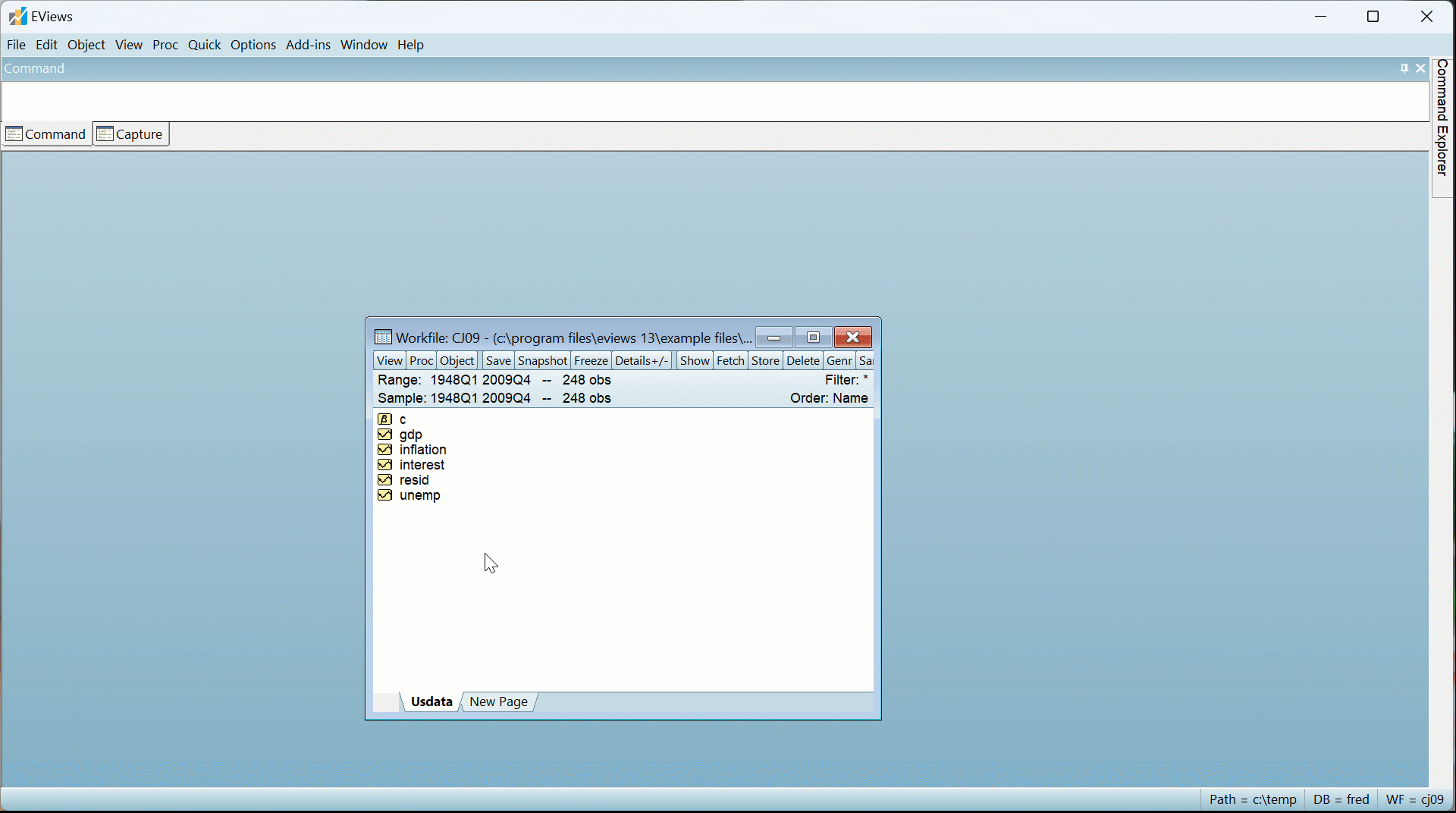The width and height of the screenshot is (1456, 813).
Task: Click workfile Object button
Action: pos(457,361)
